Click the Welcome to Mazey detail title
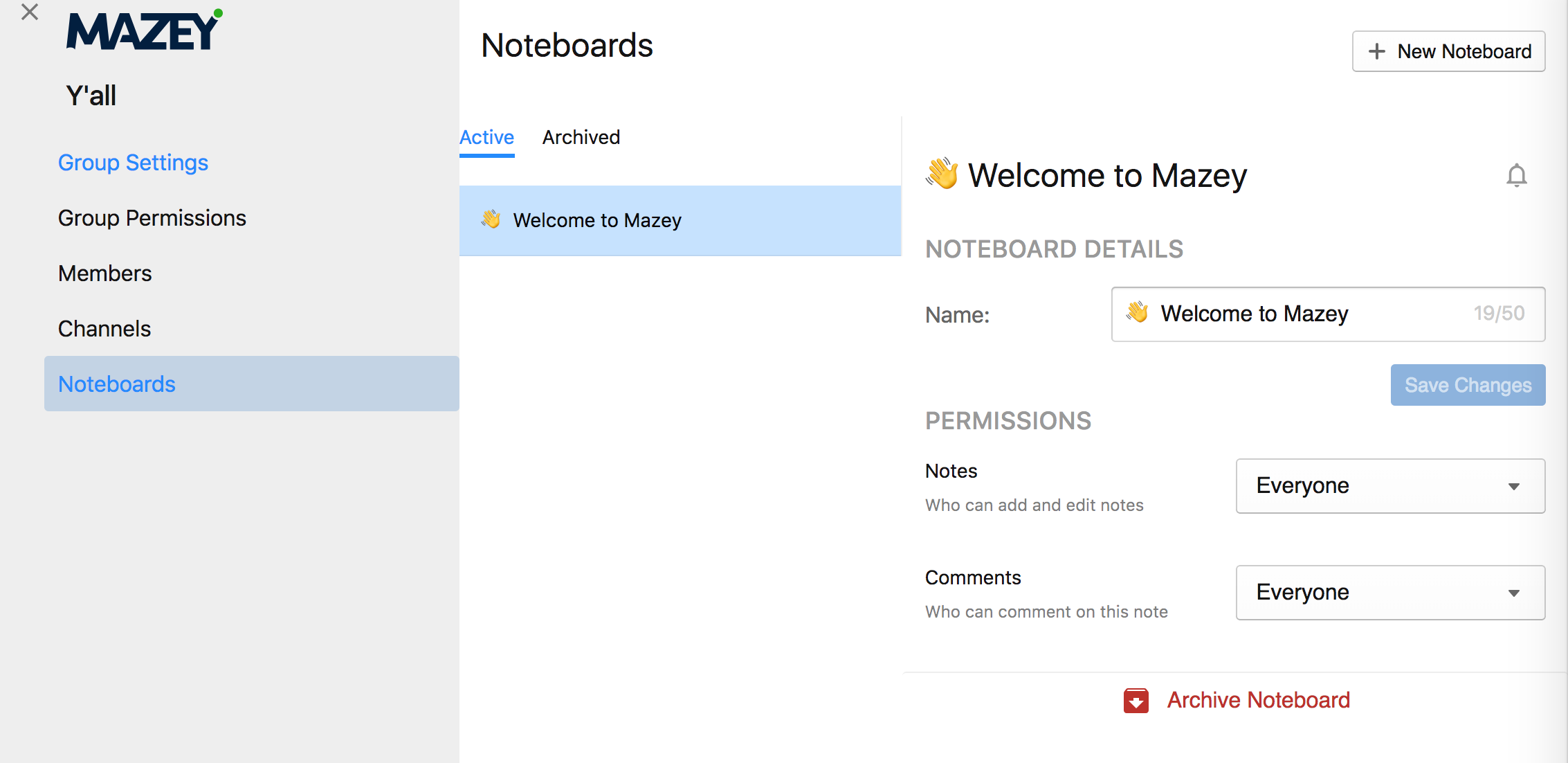Screen dimensions: 1568x763 pyautogui.click(x=1107, y=175)
